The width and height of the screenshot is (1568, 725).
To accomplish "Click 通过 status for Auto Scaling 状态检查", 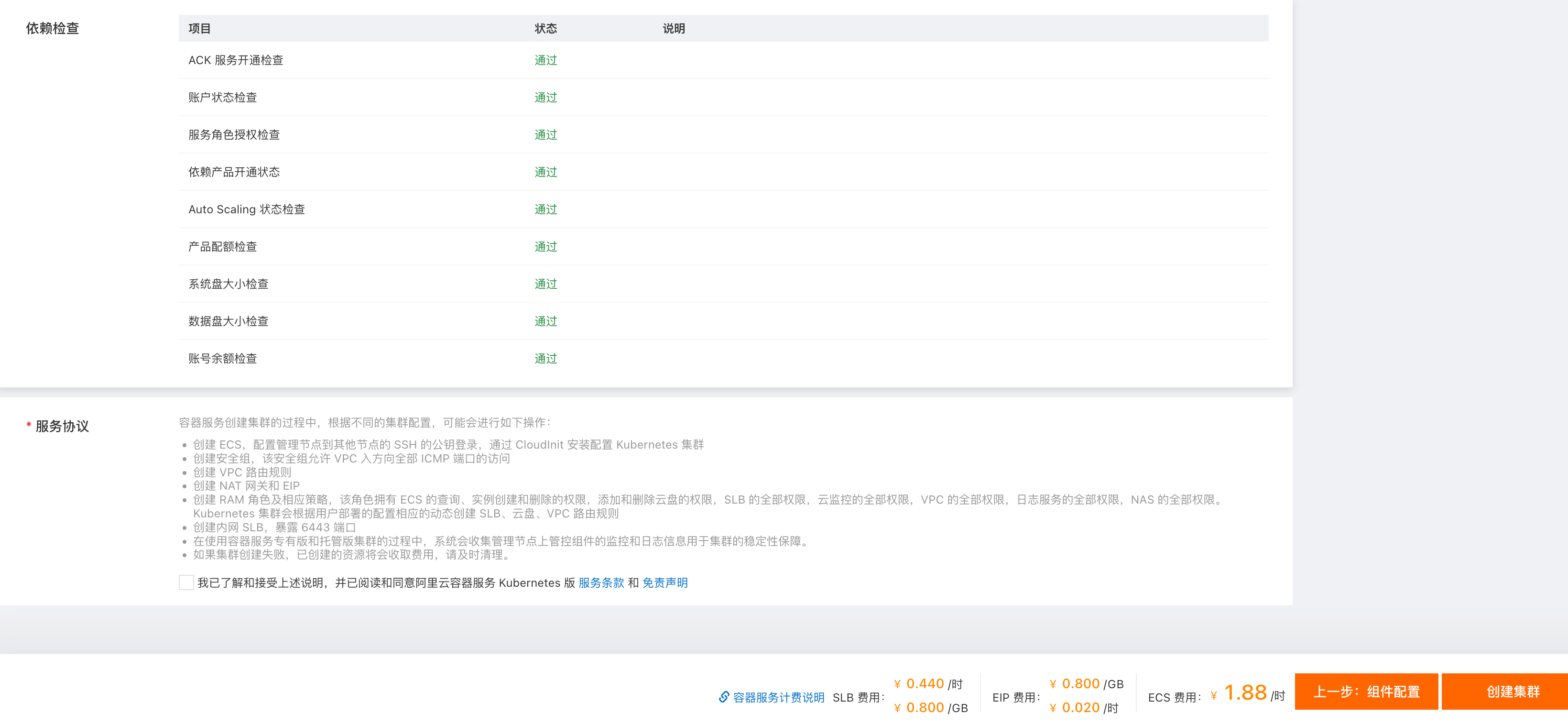I will (x=545, y=209).
